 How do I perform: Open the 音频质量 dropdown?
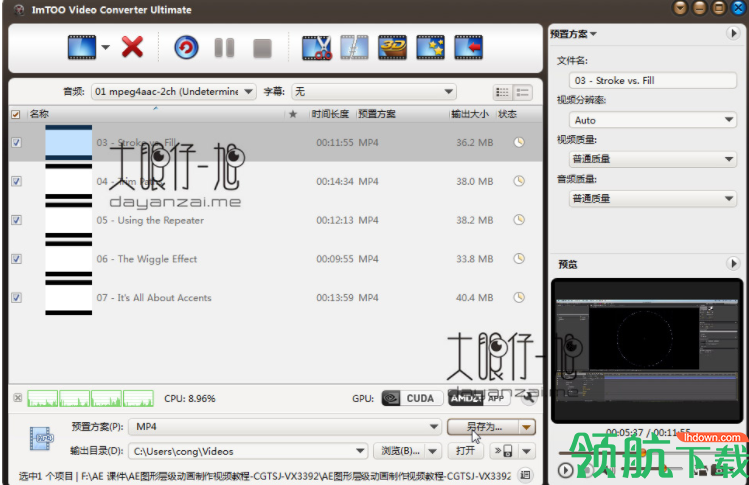(x=652, y=198)
